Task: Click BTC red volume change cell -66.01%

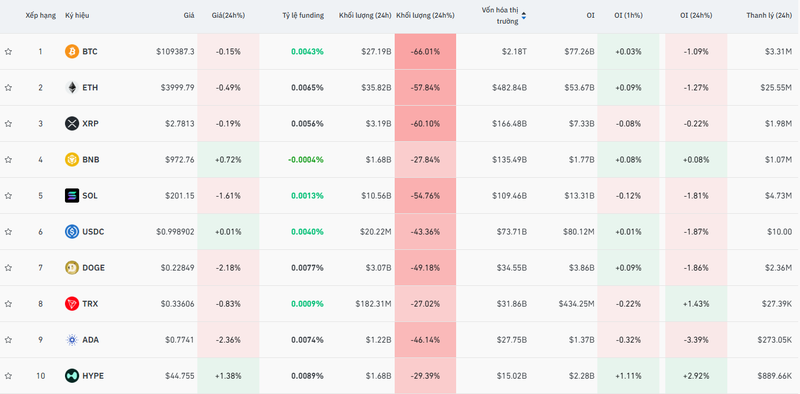Action: pos(426,52)
